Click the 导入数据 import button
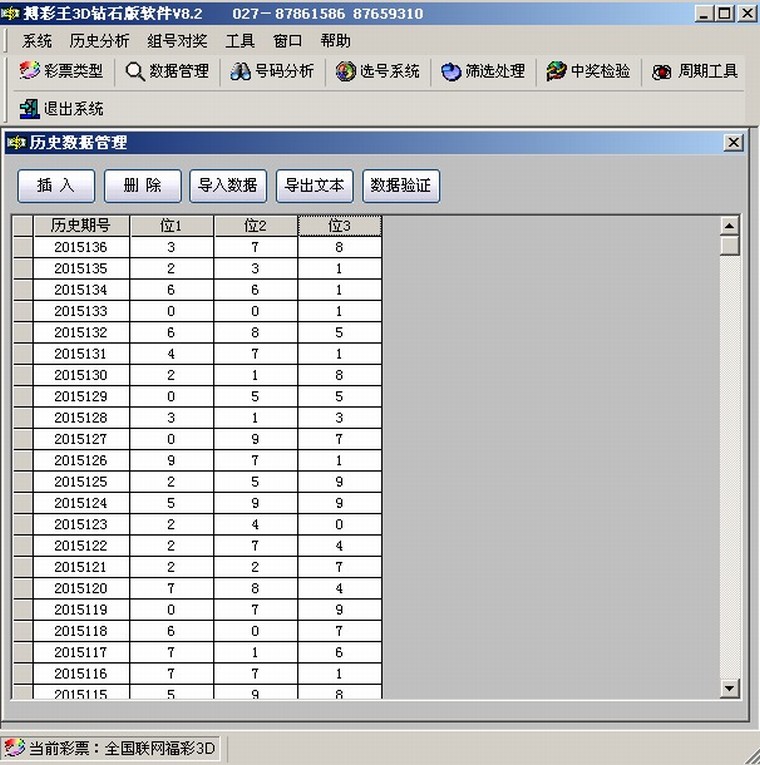Viewport: 760px width, 765px height. [x=228, y=185]
